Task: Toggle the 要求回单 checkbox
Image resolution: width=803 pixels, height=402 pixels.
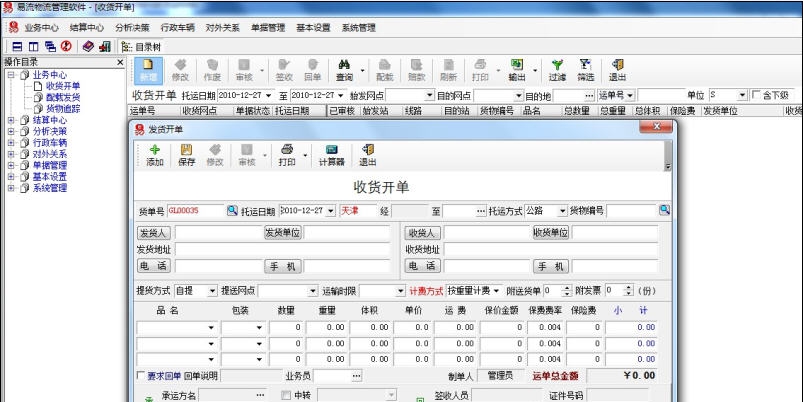Action: click(x=141, y=376)
